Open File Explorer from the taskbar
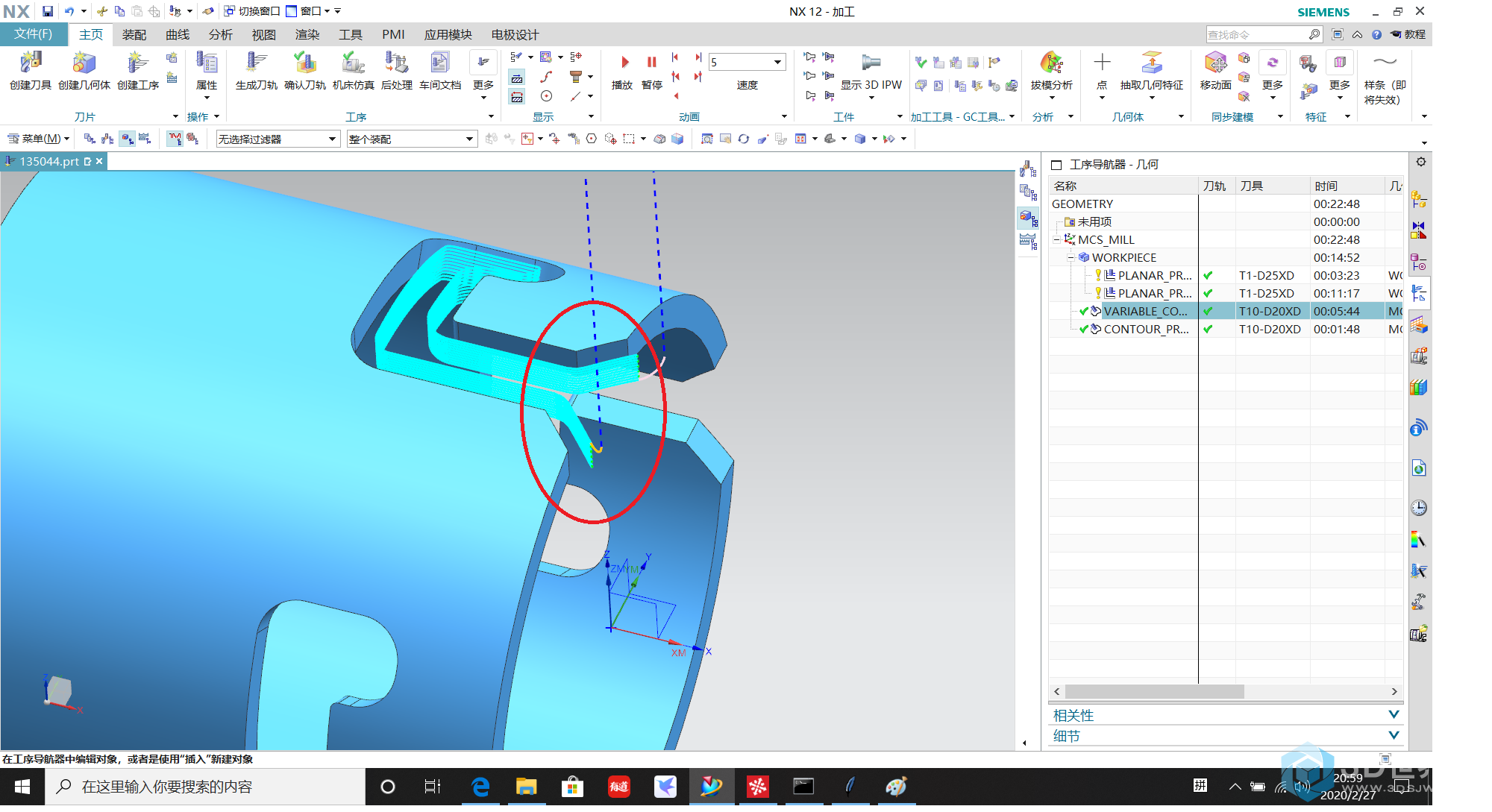The width and height of the screenshot is (1492, 812). [x=526, y=787]
